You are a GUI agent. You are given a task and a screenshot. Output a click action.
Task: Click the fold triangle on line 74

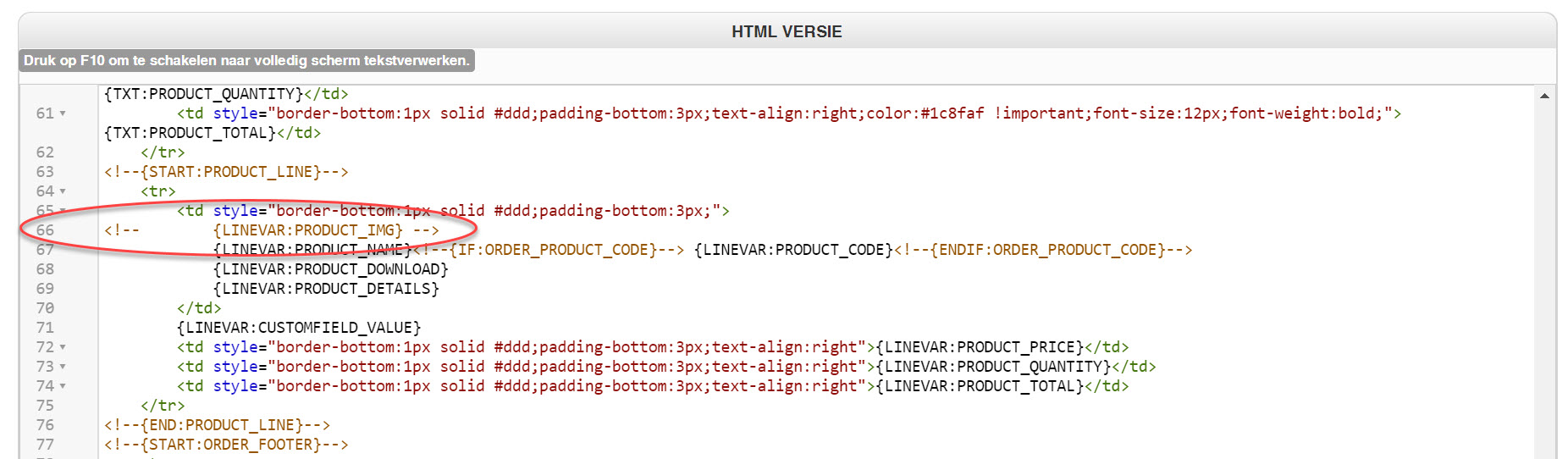click(x=63, y=386)
